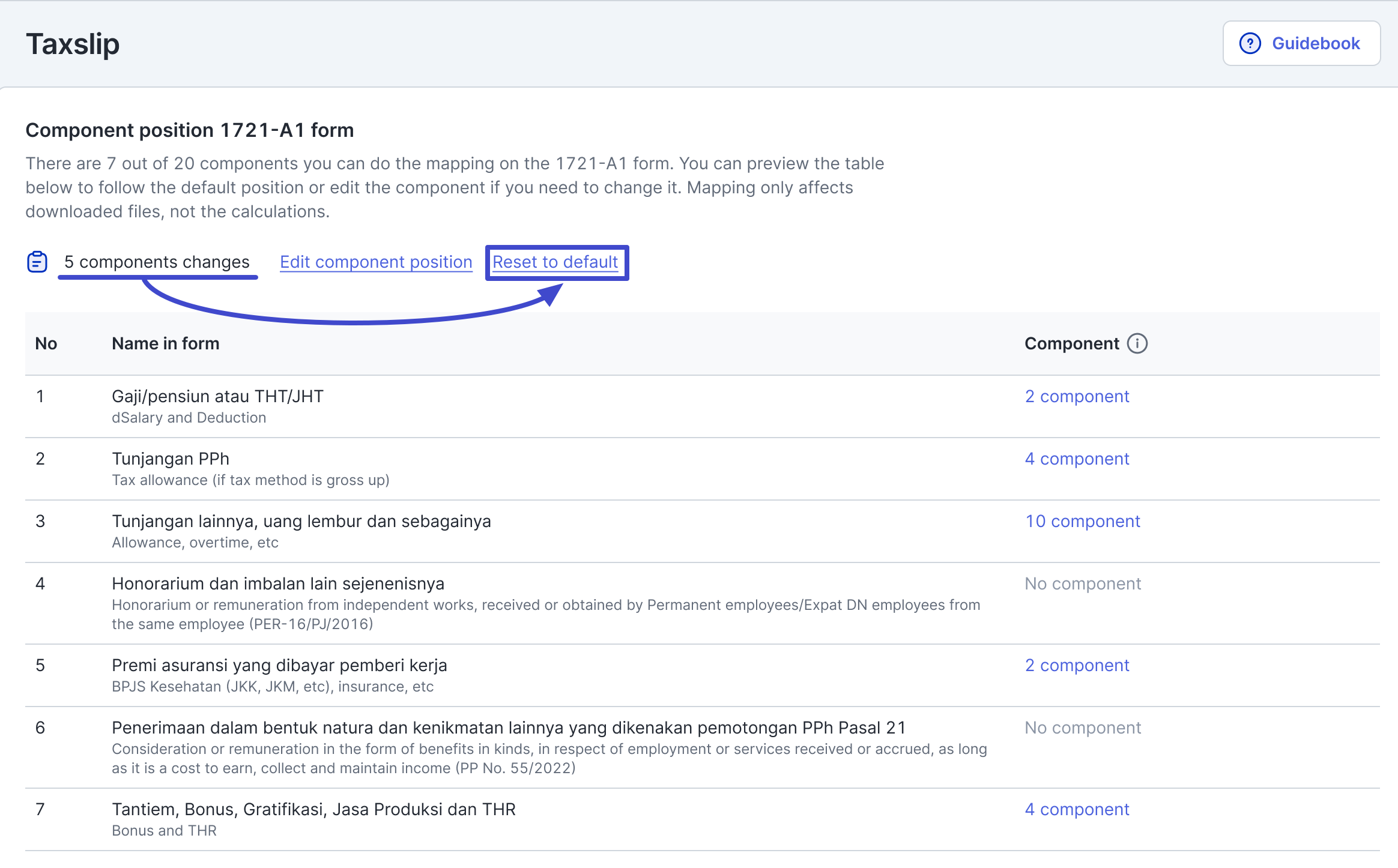Image resolution: width=1398 pixels, height=868 pixels.
Task: Click the Taxslip page title
Action: coord(73,44)
